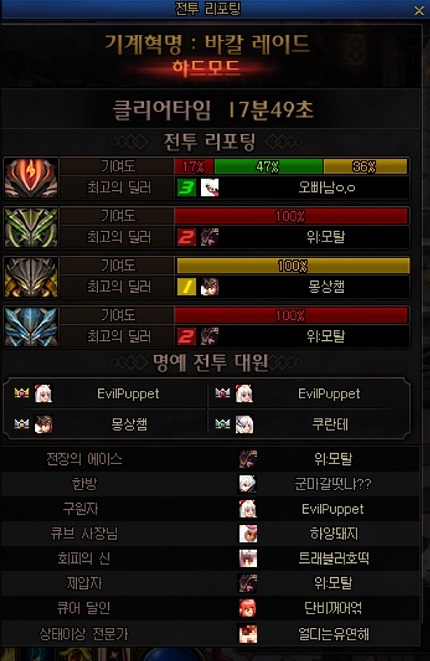Click the 단비꺼어엄 red-haired portrait

point(247,608)
